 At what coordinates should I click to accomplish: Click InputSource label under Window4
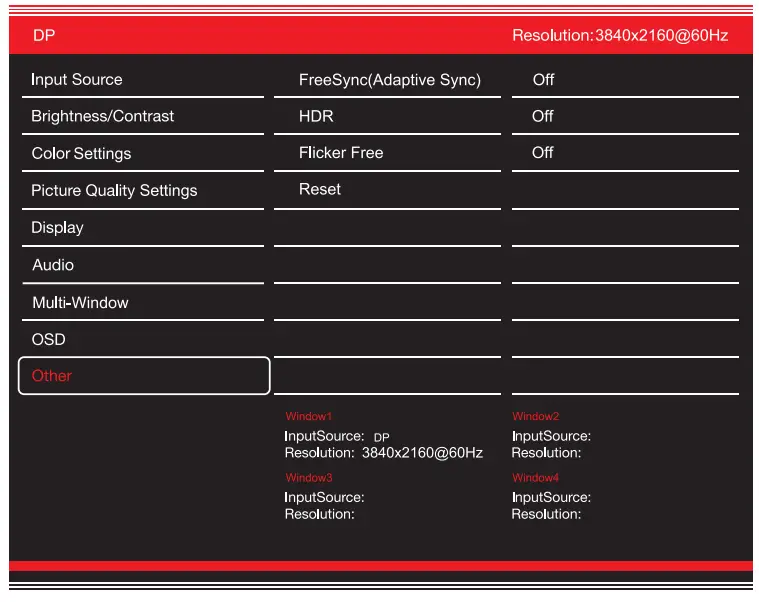551,497
